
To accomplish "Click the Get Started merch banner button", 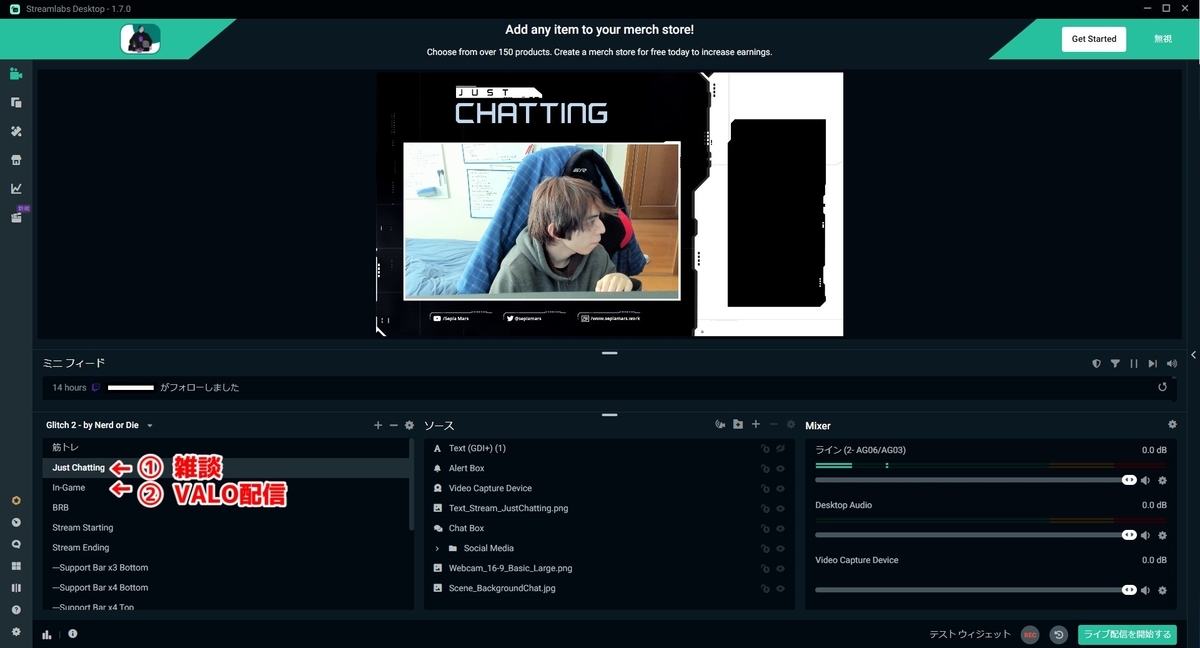I will (1094, 39).
